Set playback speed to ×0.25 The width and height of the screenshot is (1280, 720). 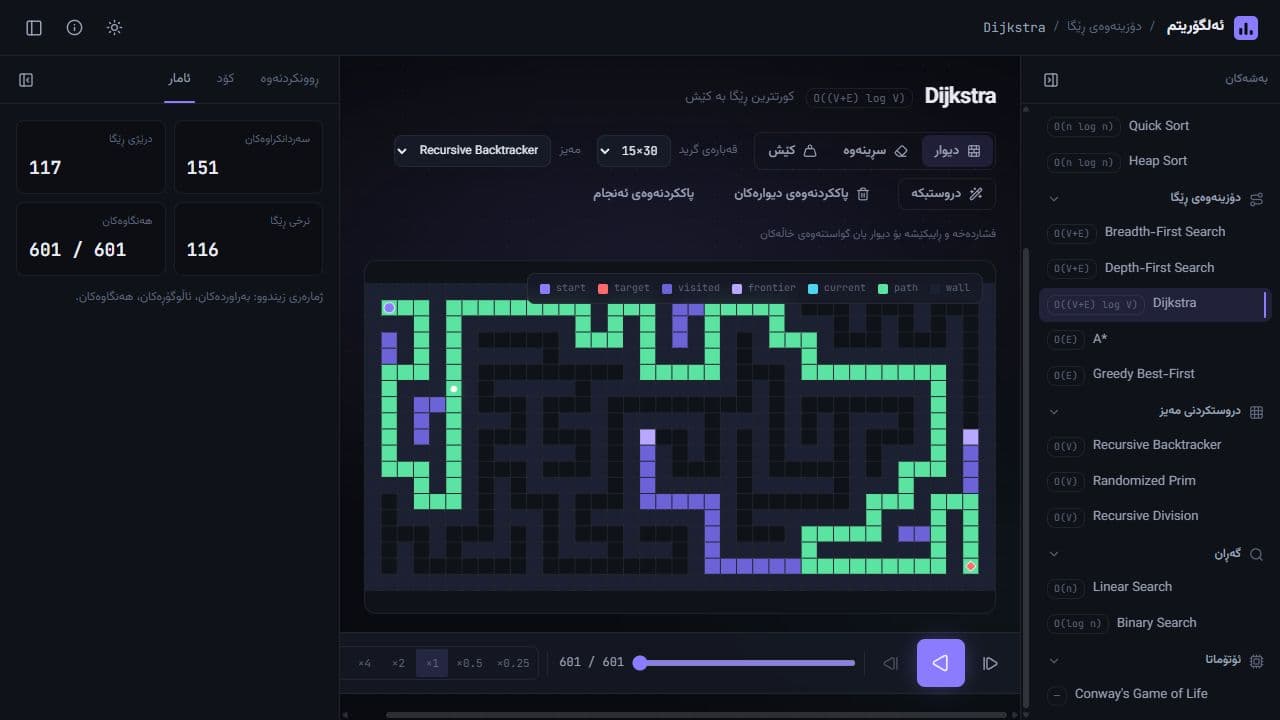[x=514, y=663]
